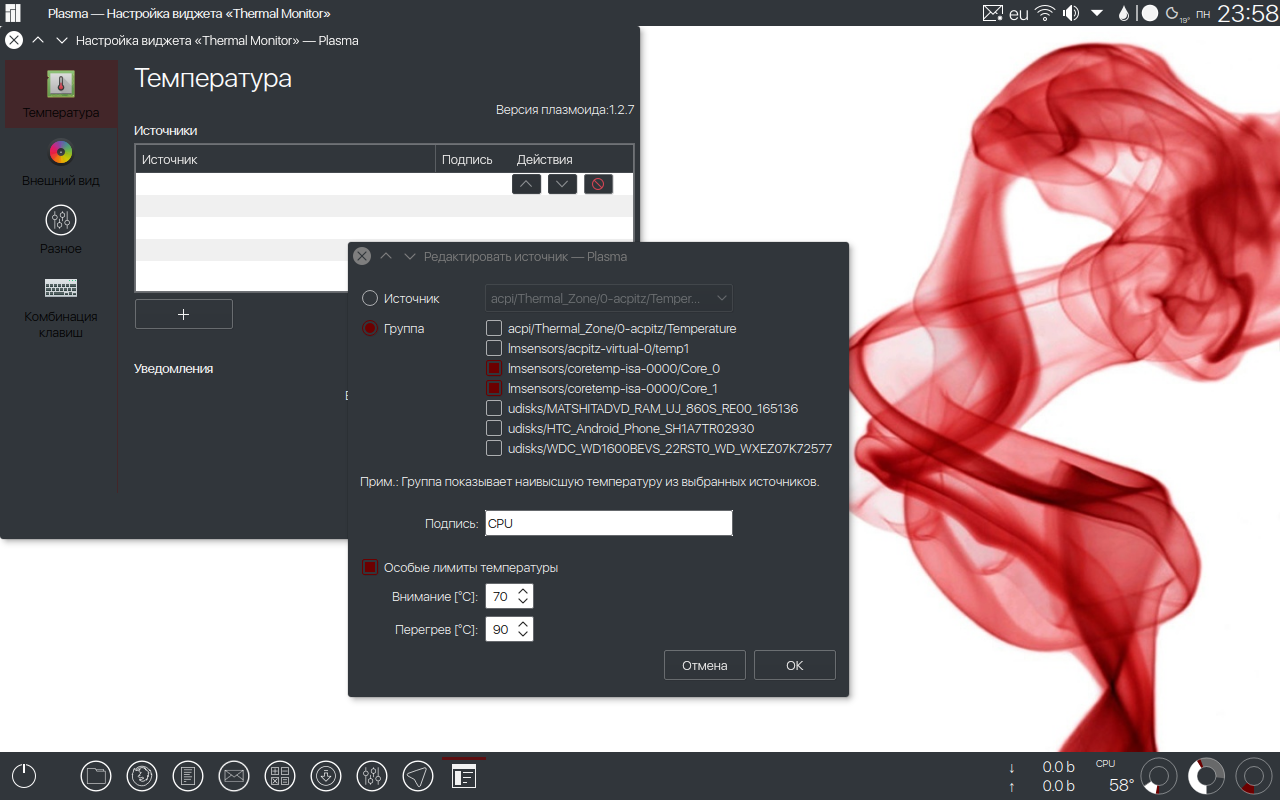Check udisks/WDC_WD1600BEVS sensor
The width and height of the screenshot is (1280, 800).
click(494, 448)
